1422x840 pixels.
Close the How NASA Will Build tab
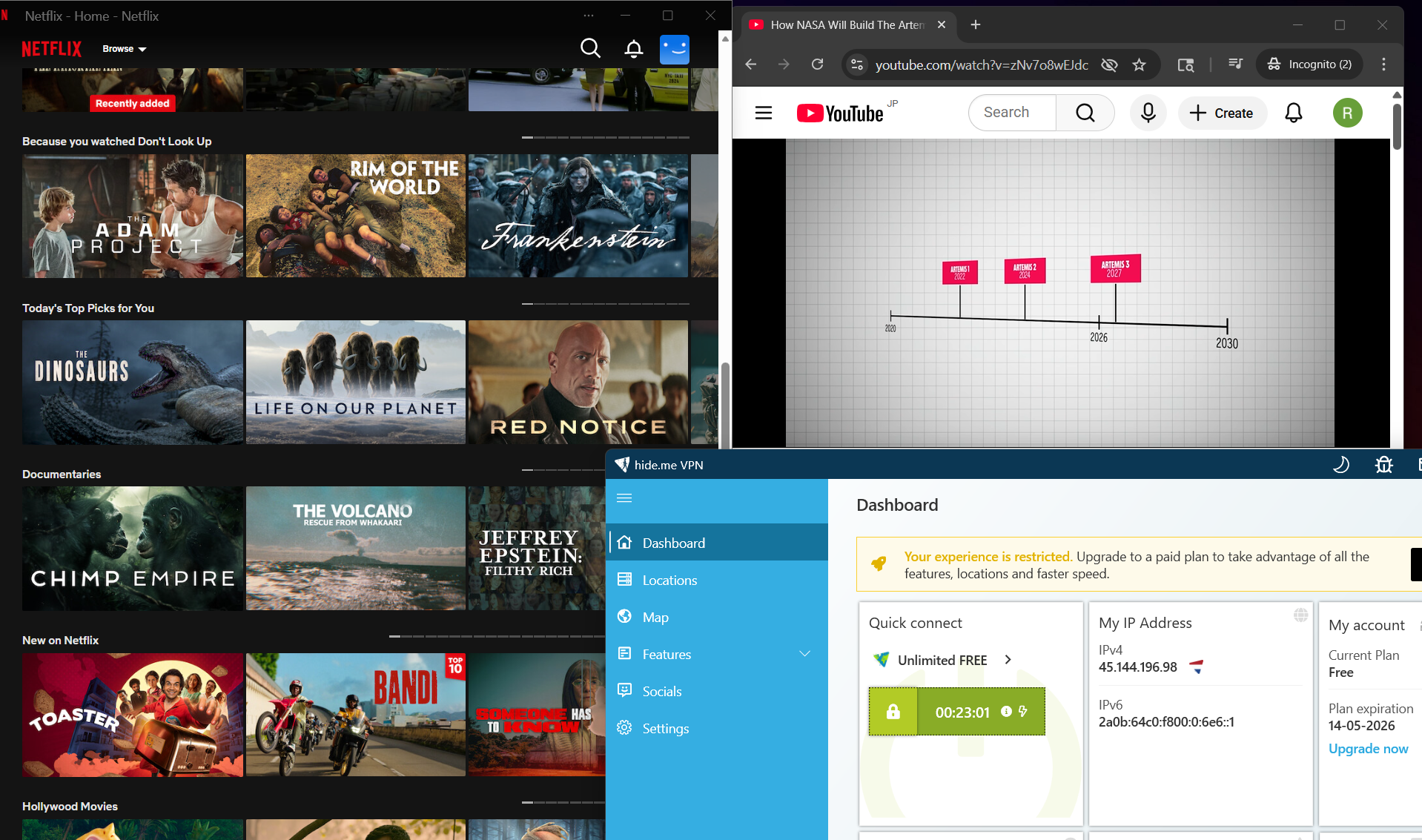942,24
